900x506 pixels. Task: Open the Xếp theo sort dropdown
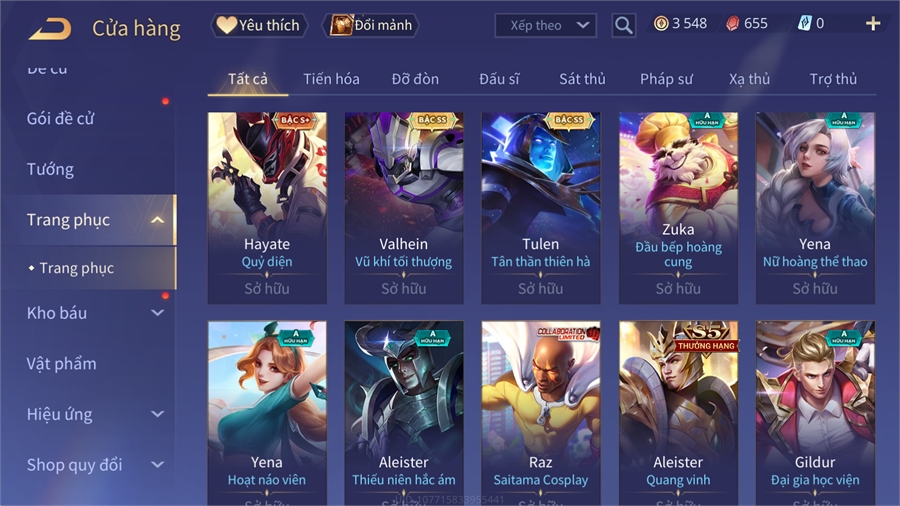coord(545,25)
